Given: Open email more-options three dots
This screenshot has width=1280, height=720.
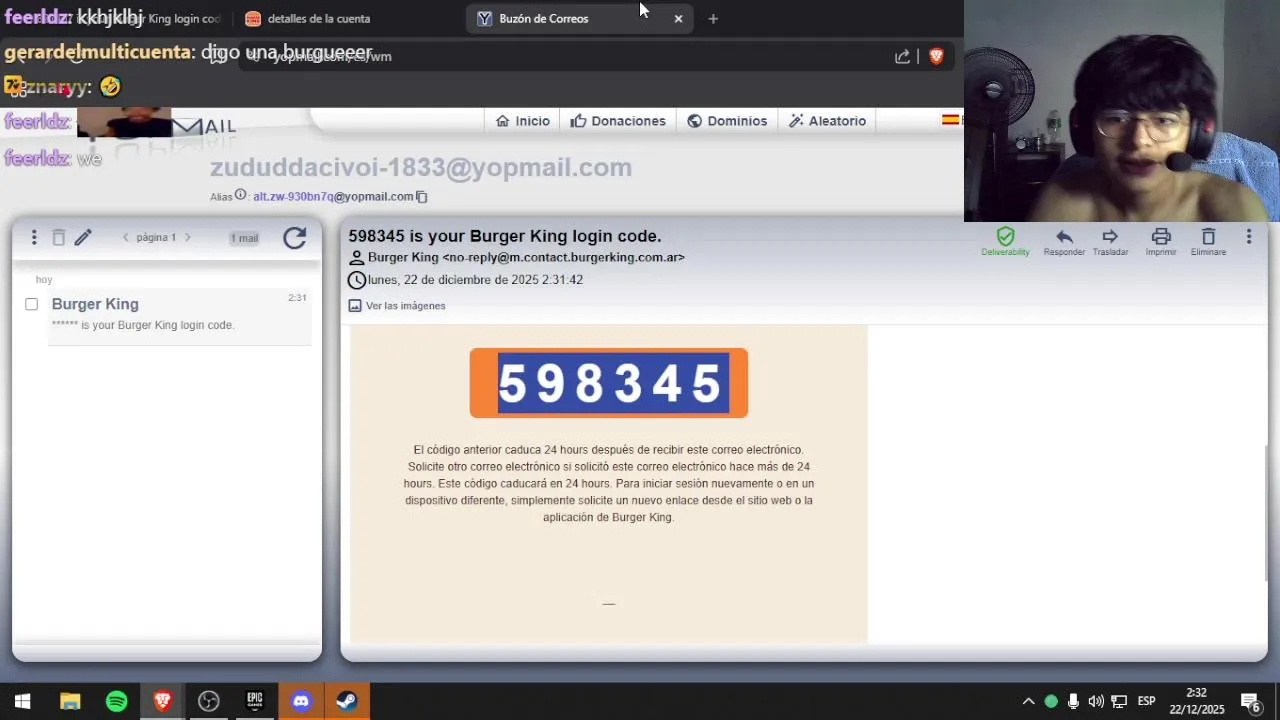Looking at the screenshot, I should (x=1249, y=237).
